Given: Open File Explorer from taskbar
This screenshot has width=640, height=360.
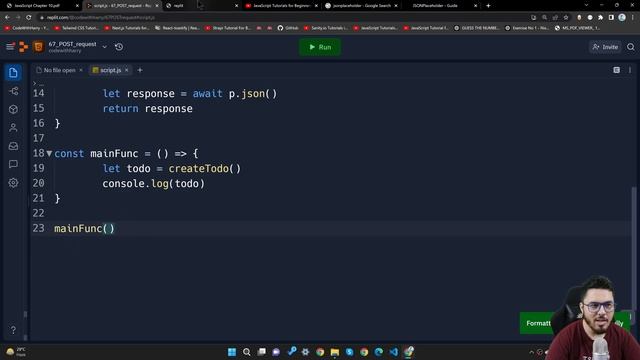Looking at the screenshot, I should pos(335,352).
